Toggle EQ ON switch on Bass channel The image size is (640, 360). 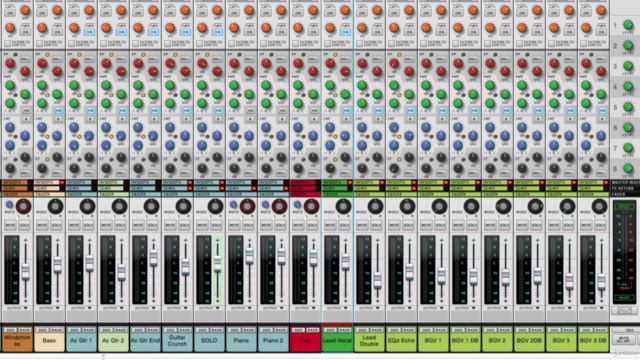tap(58, 111)
